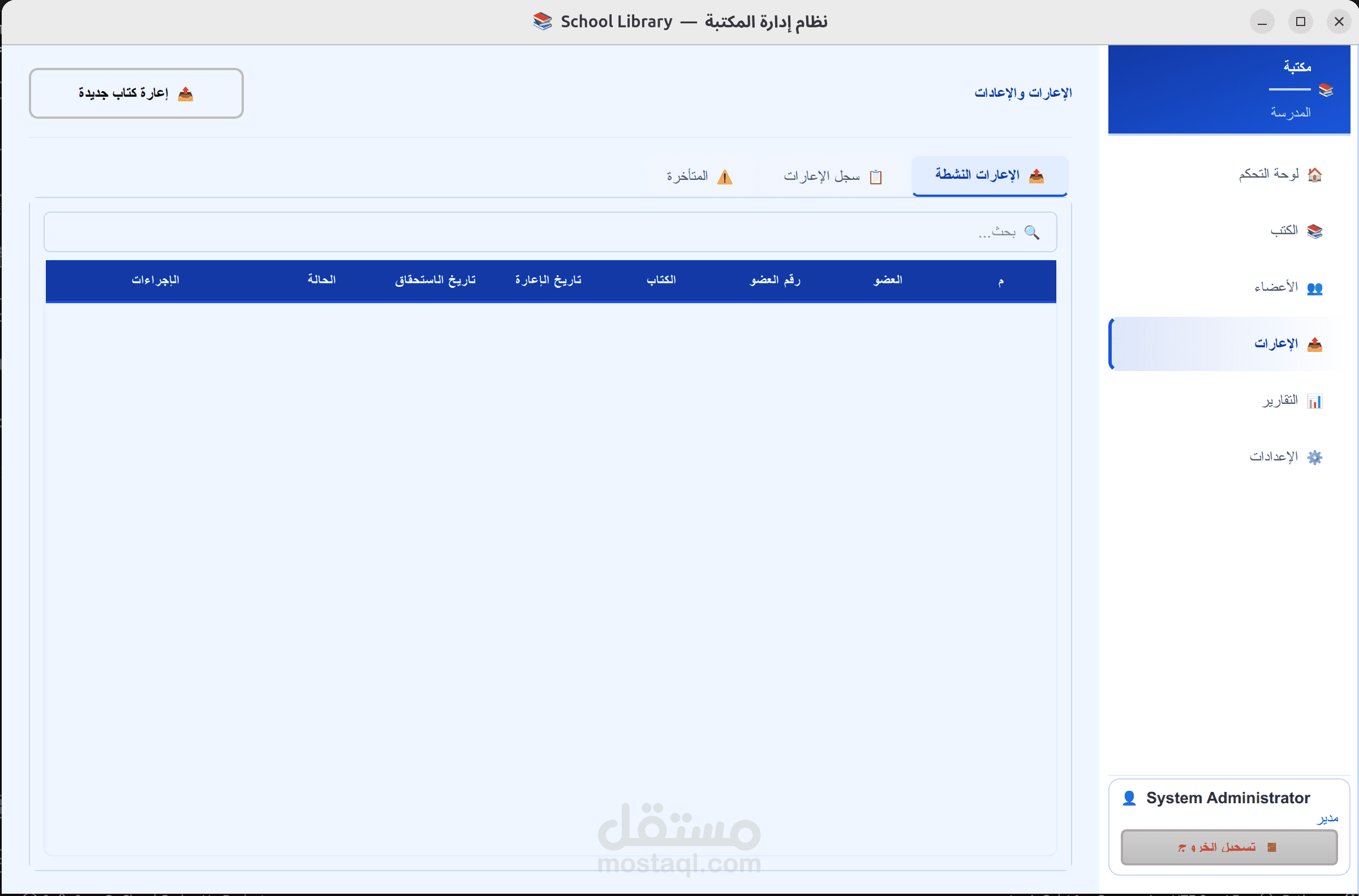1359x896 pixels.
Task: Click the people icon for الأعضاء
Action: click(1314, 288)
